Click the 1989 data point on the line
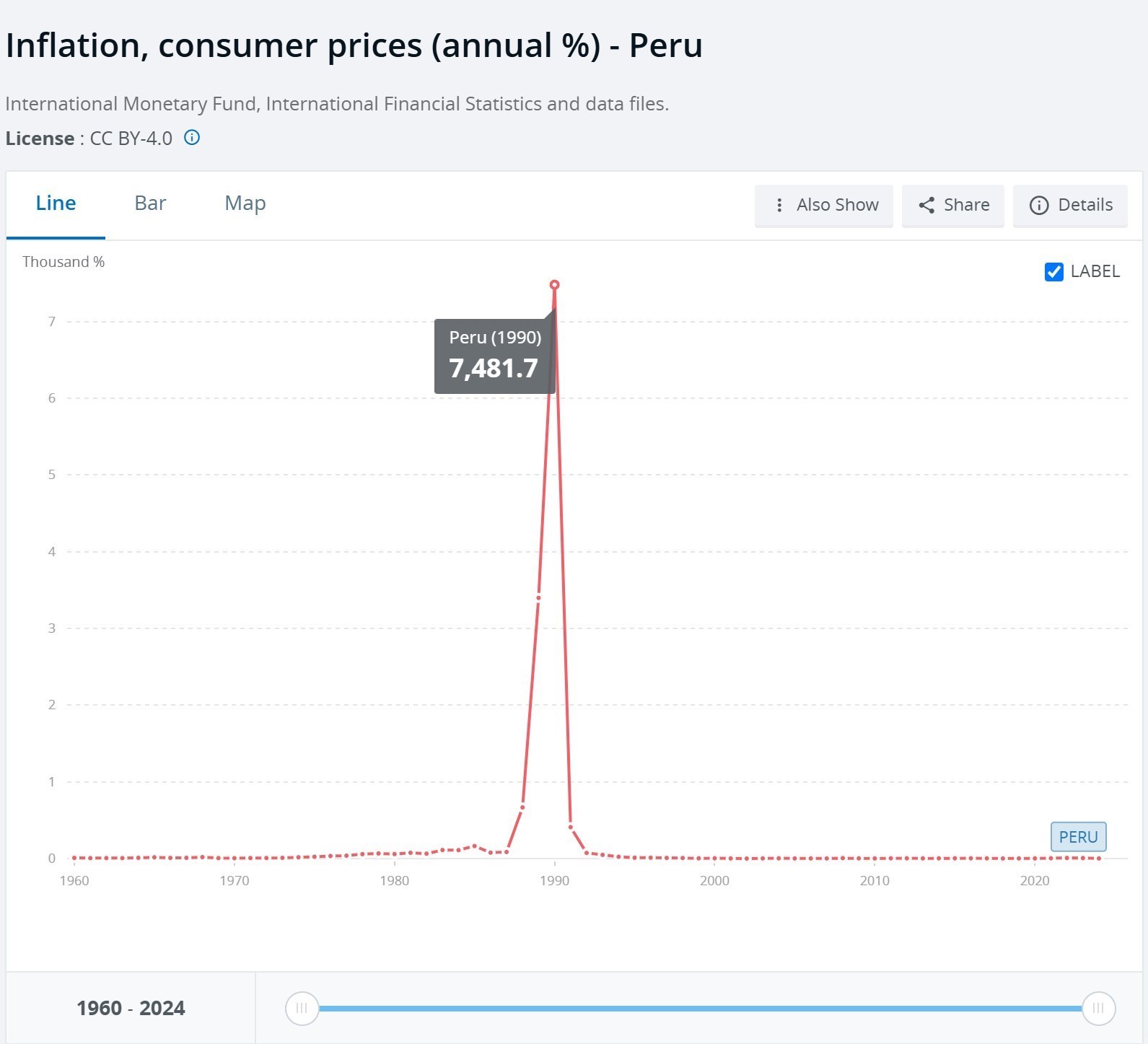The width and height of the screenshot is (1148, 1044). [x=539, y=597]
